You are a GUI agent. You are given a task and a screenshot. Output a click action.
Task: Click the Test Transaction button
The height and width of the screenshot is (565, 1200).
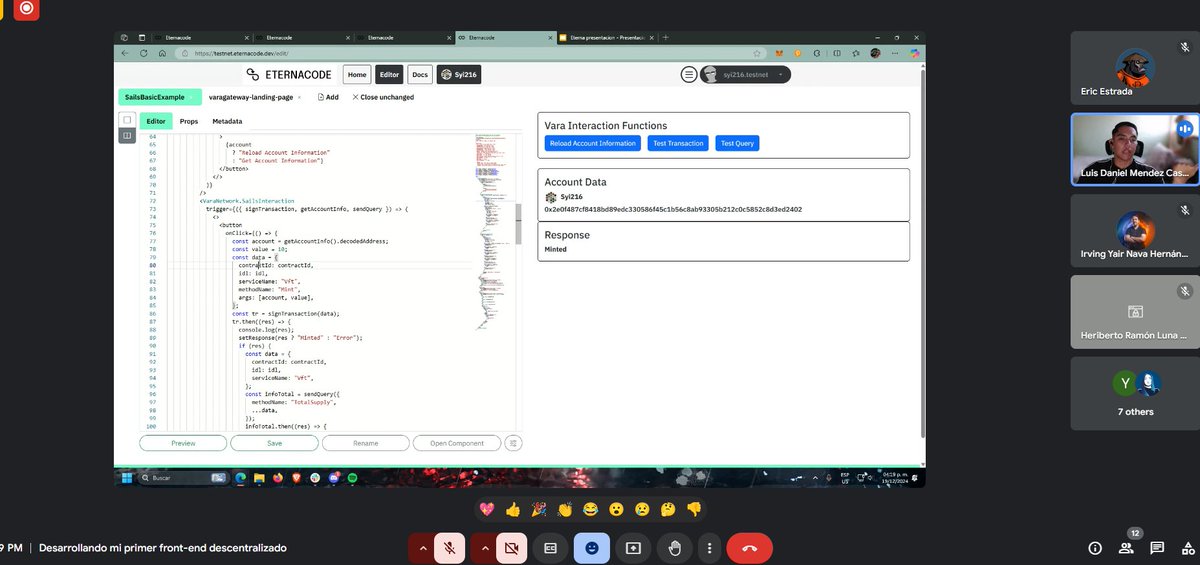(678, 143)
